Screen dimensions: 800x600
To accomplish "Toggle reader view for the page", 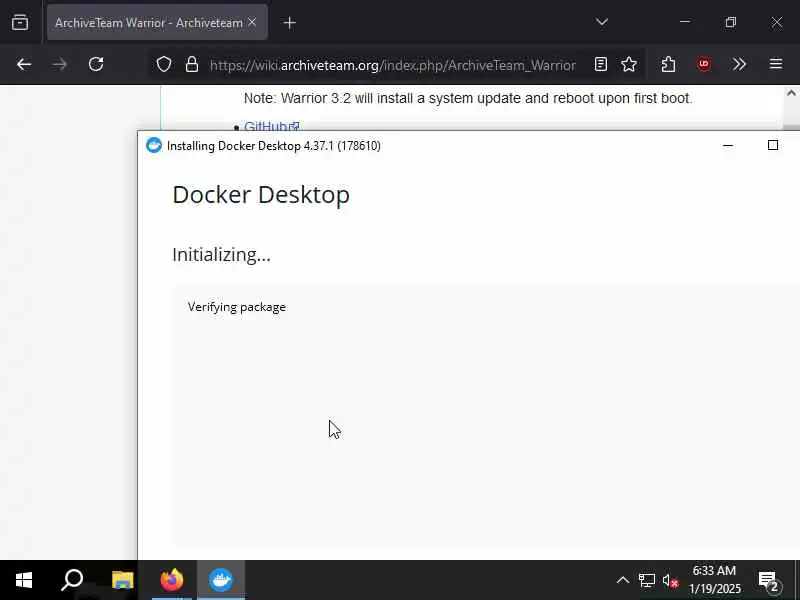I will click(601, 64).
